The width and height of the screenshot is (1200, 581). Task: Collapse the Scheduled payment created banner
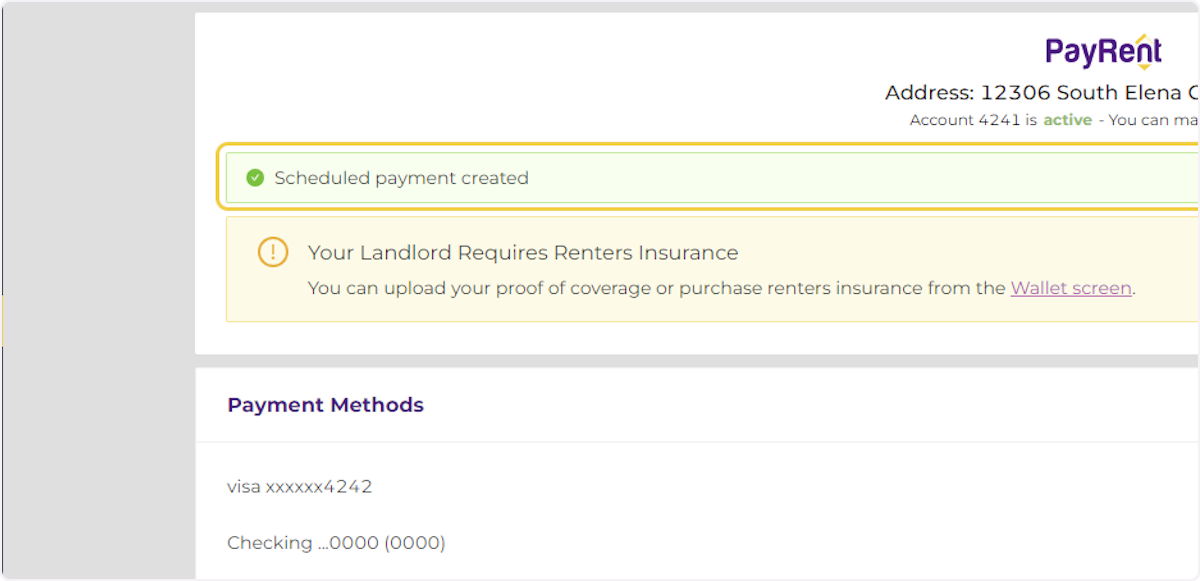pyautogui.click(x=403, y=178)
